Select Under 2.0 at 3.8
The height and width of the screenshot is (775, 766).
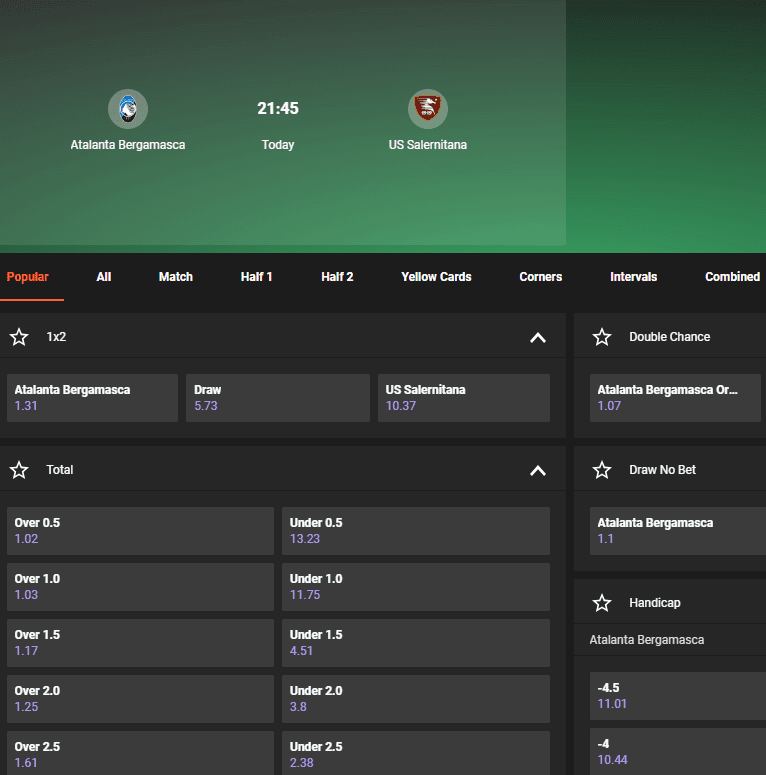(416, 699)
